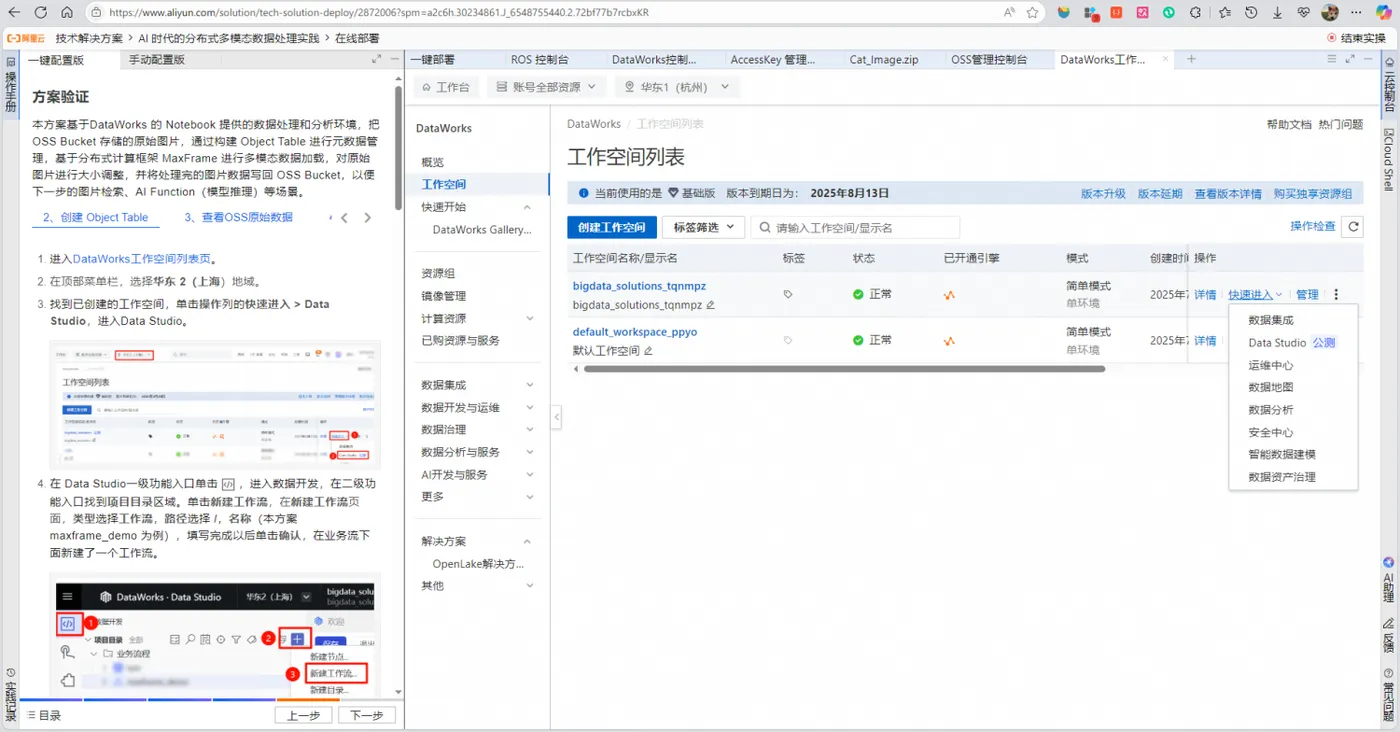Collapse 解决方案 section in sidebar
This screenshot has height=732, width=1400.
click(x=528, y=541)
